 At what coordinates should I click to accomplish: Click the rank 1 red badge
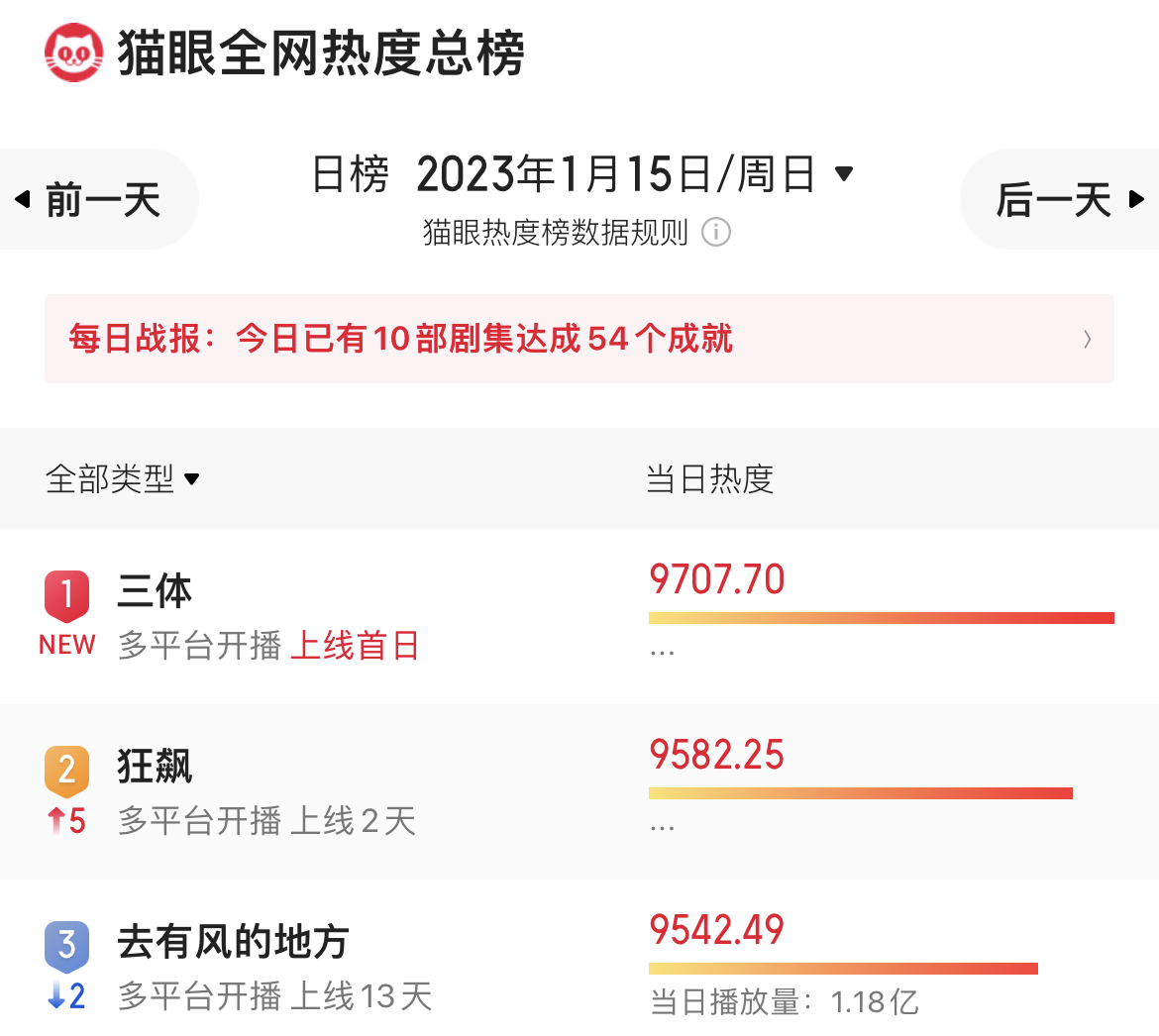pyautogui.click(x=66, y=595)
